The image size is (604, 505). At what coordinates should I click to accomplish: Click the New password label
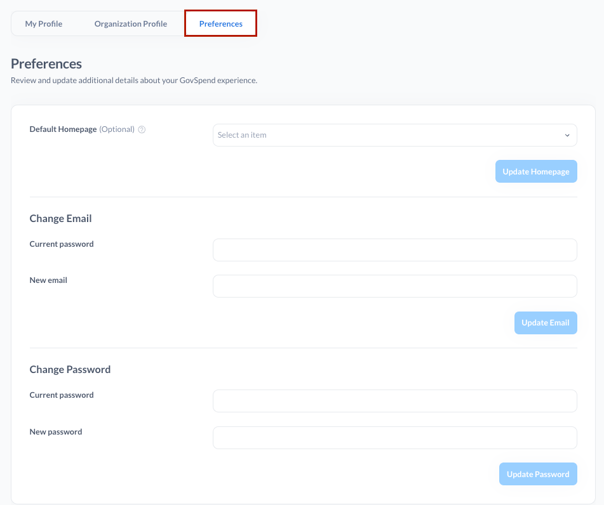point(56,432)
